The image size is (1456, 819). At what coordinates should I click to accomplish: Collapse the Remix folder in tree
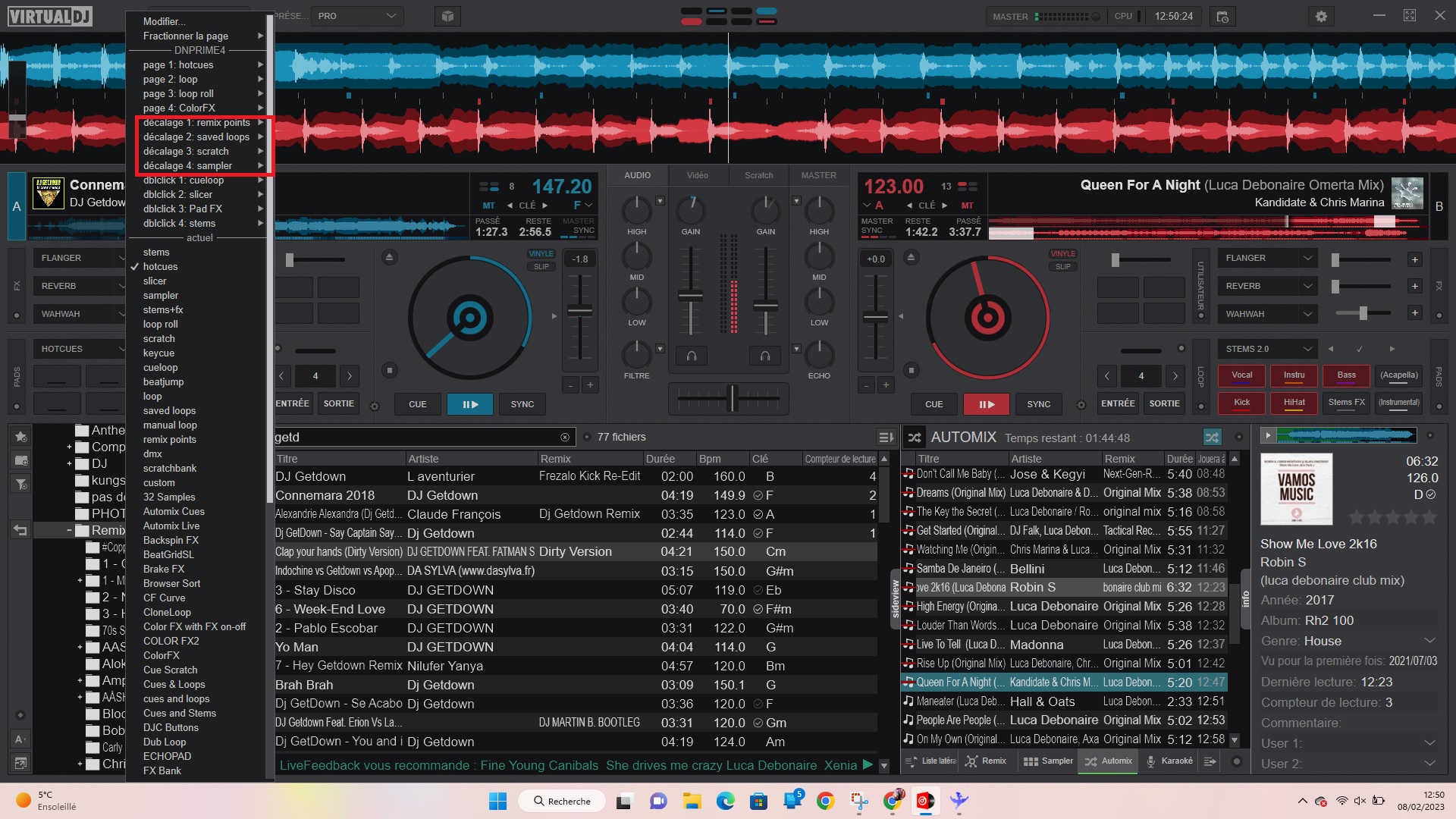point(69,530)
